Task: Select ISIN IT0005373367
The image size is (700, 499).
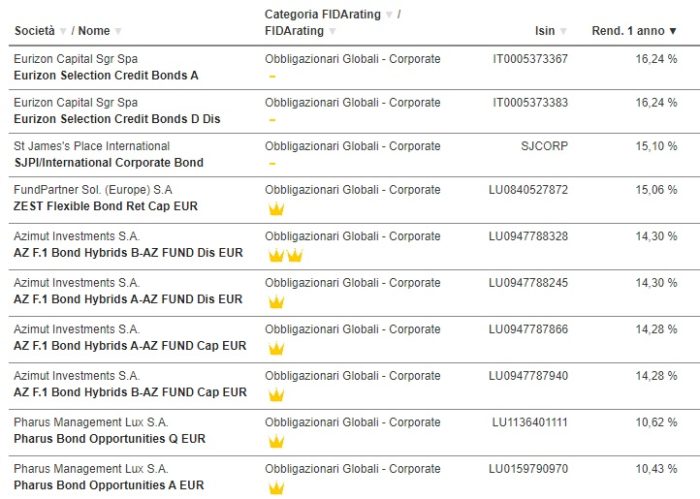Action: click(x=530, y=59)
